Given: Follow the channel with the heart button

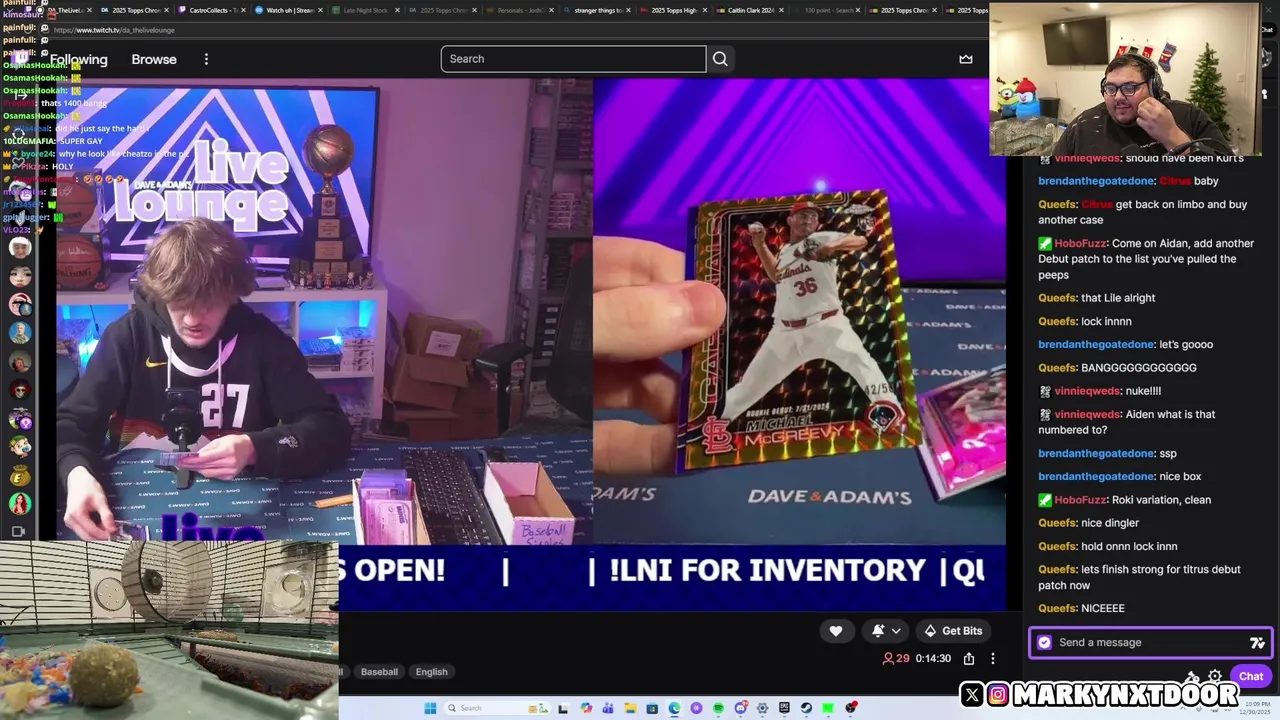Looking at the screenshot, I should [x=836, y=631].
